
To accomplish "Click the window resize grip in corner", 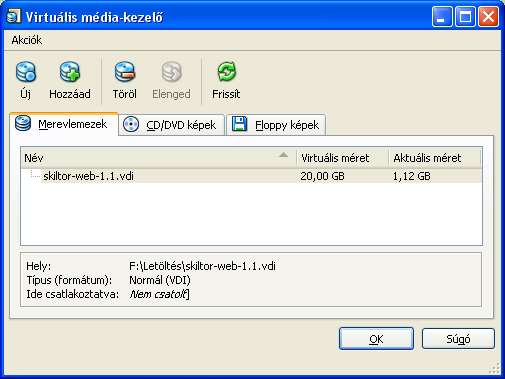I will [x=495, y=368].
